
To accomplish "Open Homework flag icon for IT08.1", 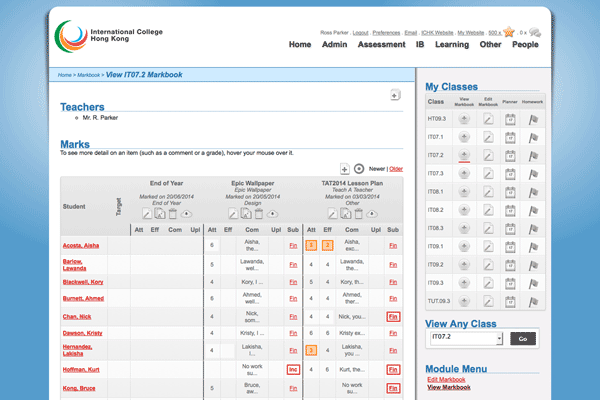I will [534, 192].
